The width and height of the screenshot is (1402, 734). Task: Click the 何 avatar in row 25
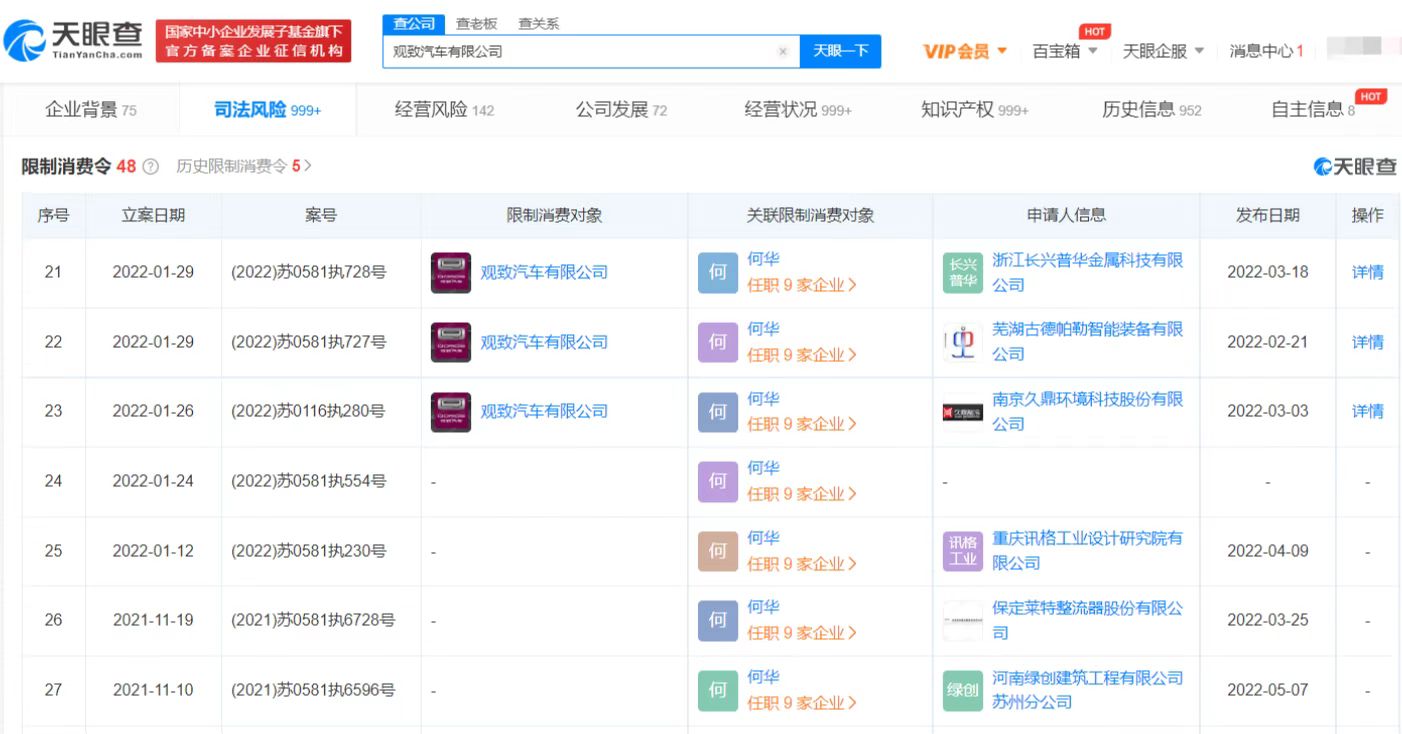tap(718, 551)
